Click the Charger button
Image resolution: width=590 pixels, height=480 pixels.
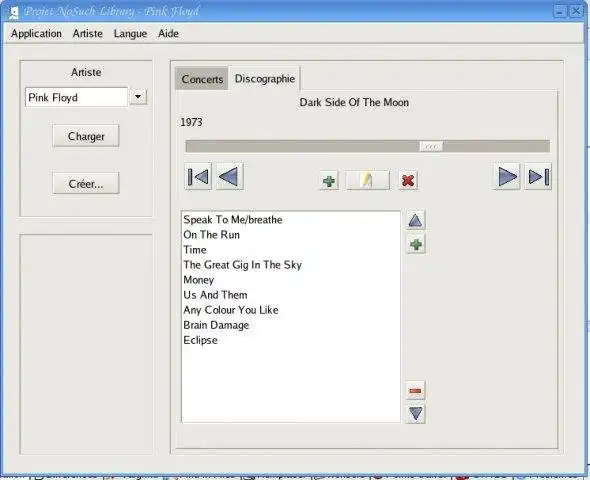tap(86, 136)
